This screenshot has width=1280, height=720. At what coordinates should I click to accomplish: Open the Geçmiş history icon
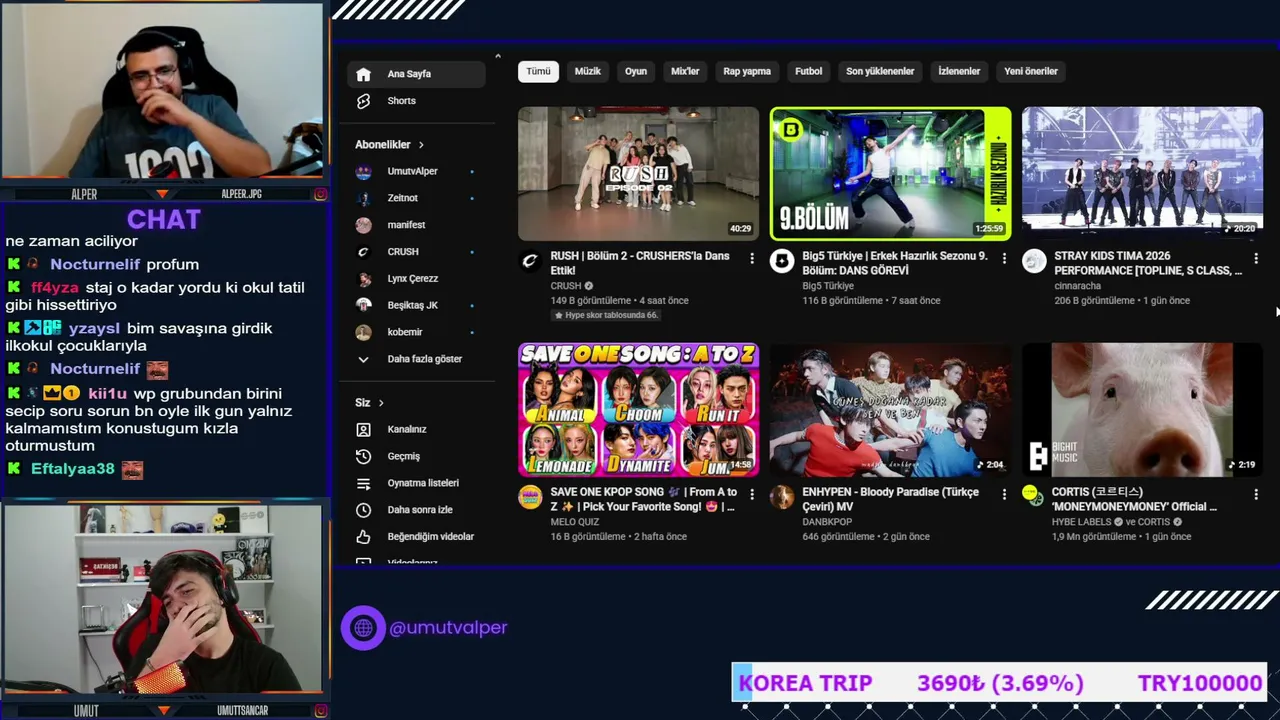coord(364,456)
